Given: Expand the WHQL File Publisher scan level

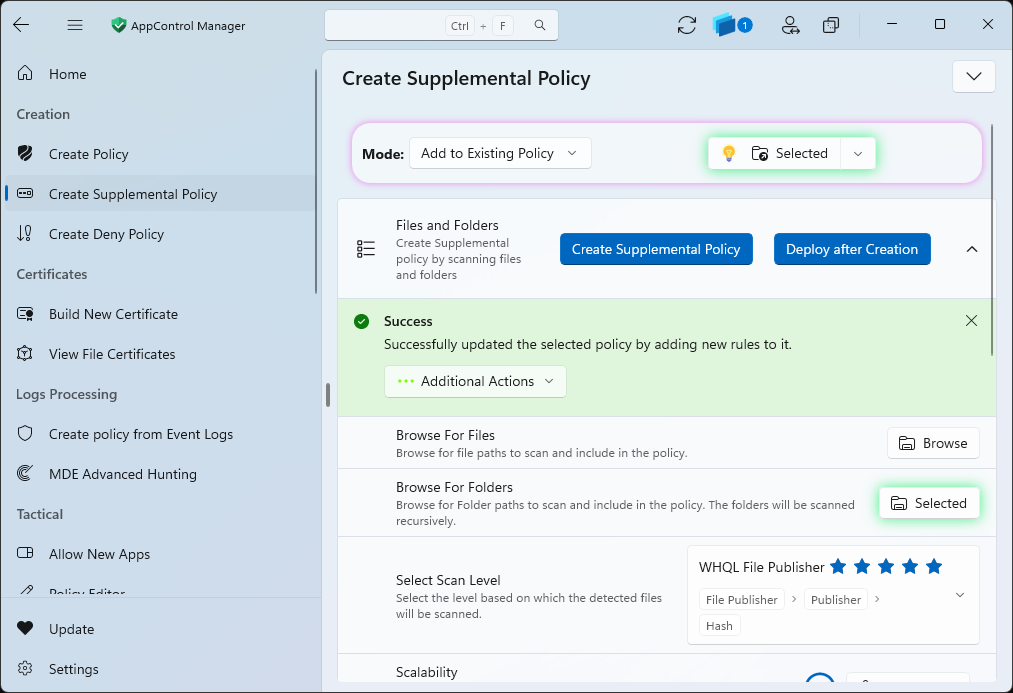Looking at the screenshot, I should 959,595.
